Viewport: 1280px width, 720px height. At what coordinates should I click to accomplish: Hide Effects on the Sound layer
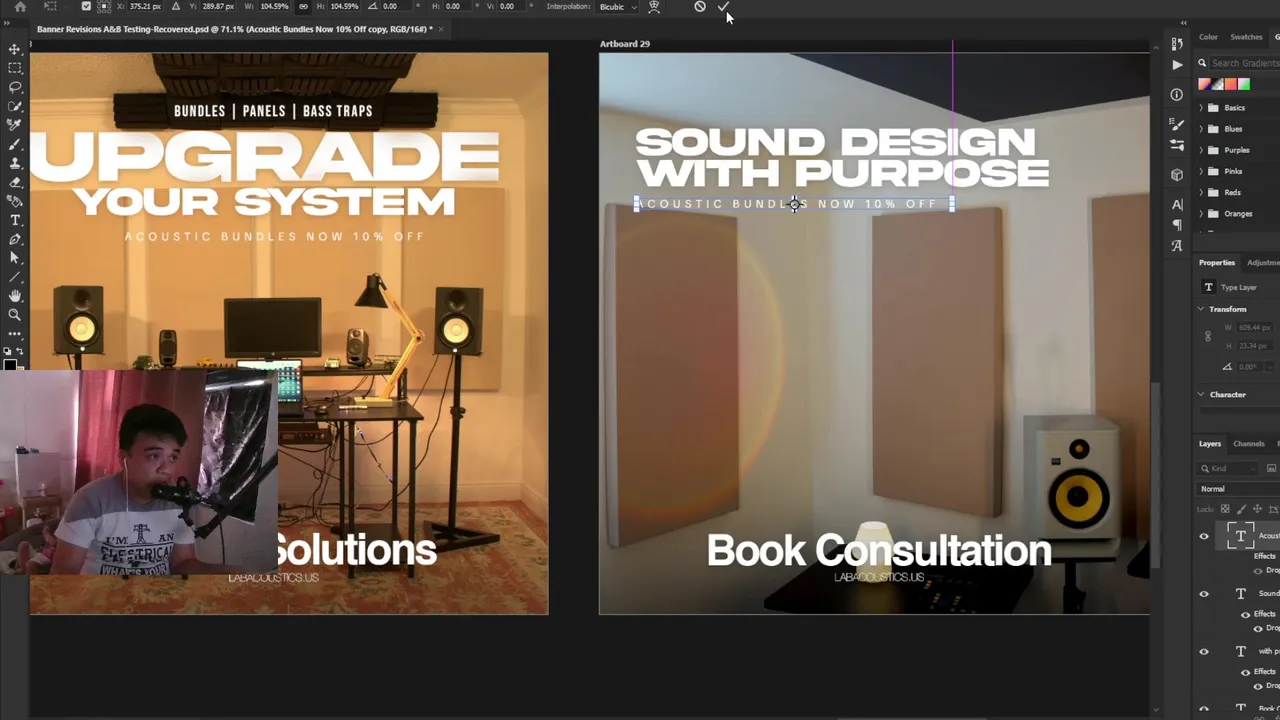1245,614
